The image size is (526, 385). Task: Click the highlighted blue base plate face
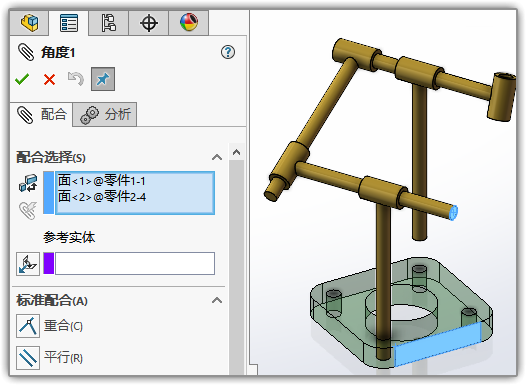point(438,344)
